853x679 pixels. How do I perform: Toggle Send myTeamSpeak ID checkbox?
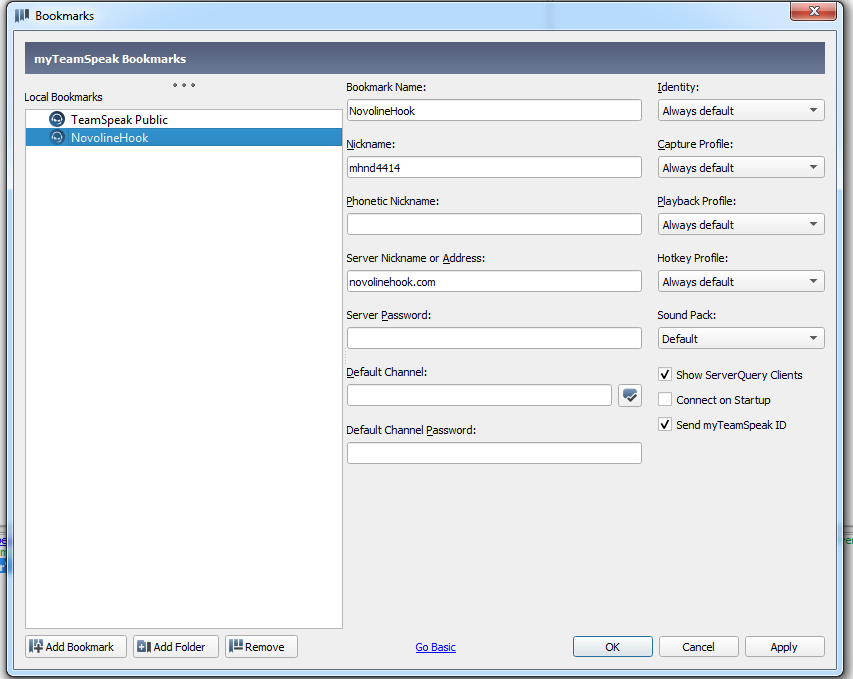coord(665,424)
